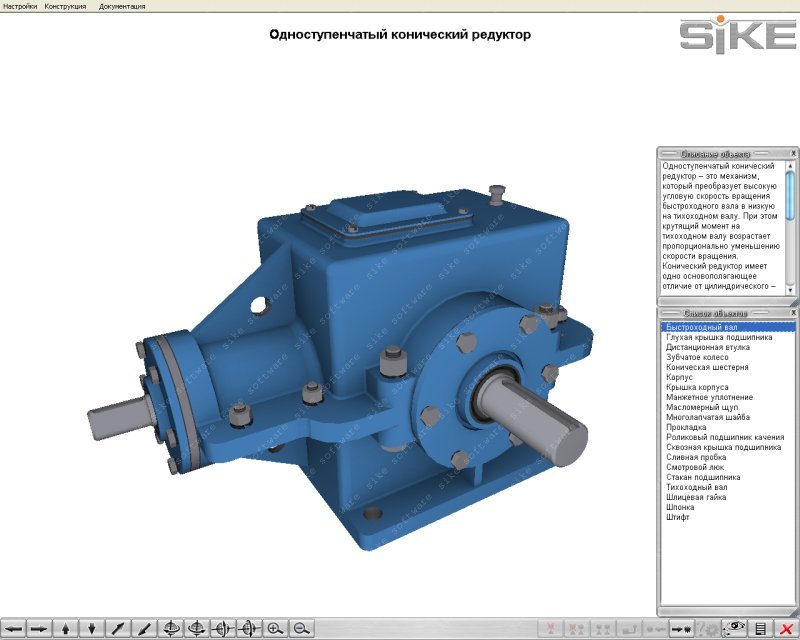Viewport: 800px width, 640px height.
Task: Click the red X exit icon
Action: coord(786,628)
